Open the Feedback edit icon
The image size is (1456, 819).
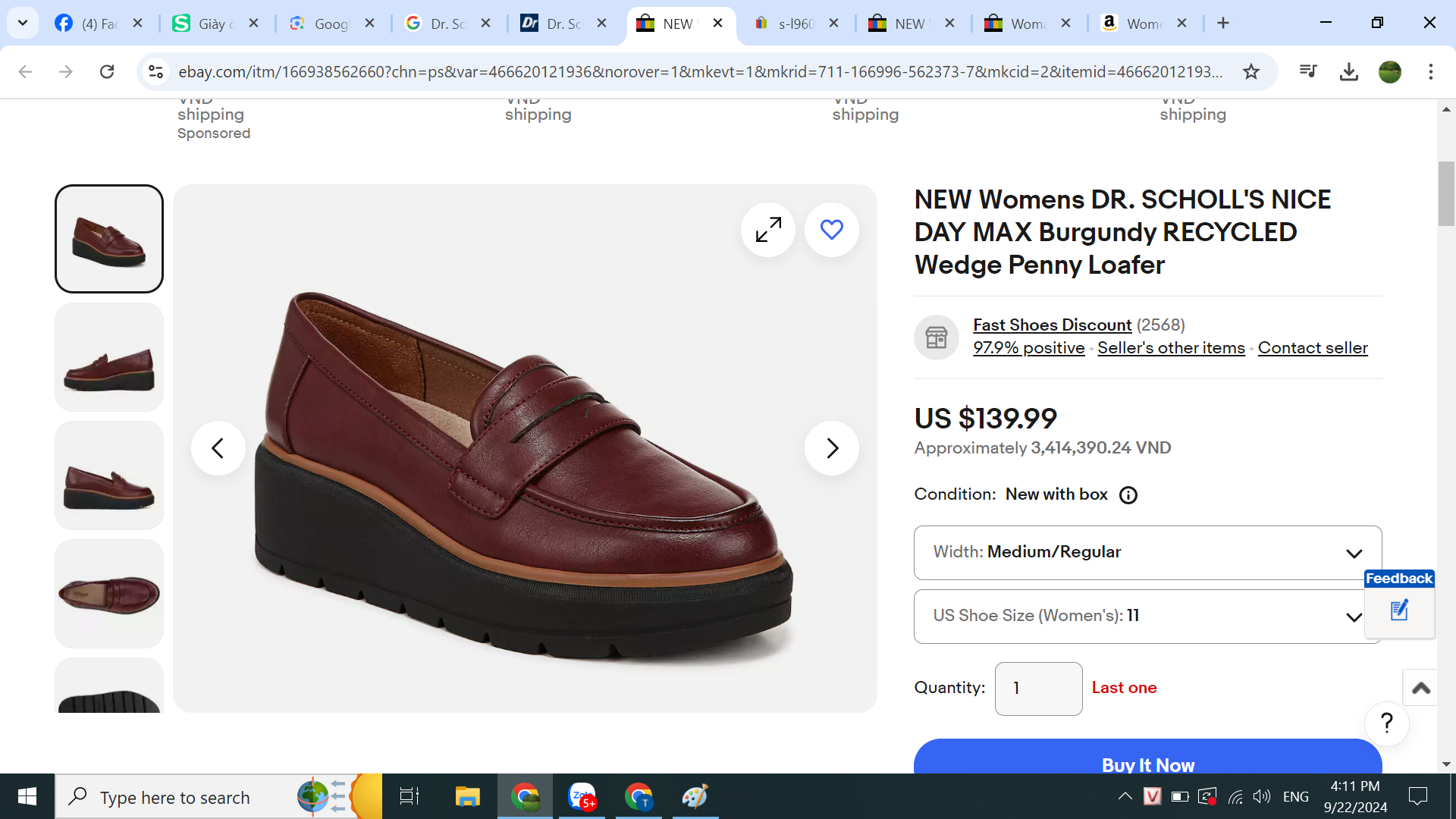[x=1399, y=610]
